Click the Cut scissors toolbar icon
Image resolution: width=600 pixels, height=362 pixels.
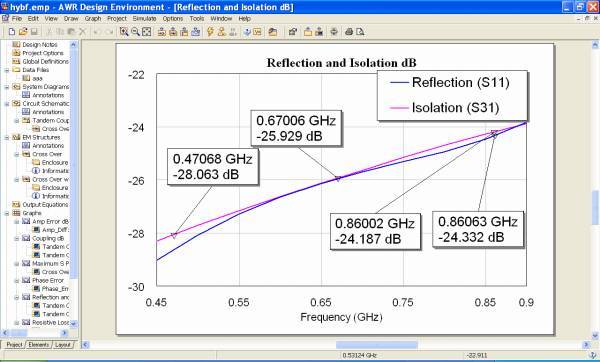tap(49, 32)
